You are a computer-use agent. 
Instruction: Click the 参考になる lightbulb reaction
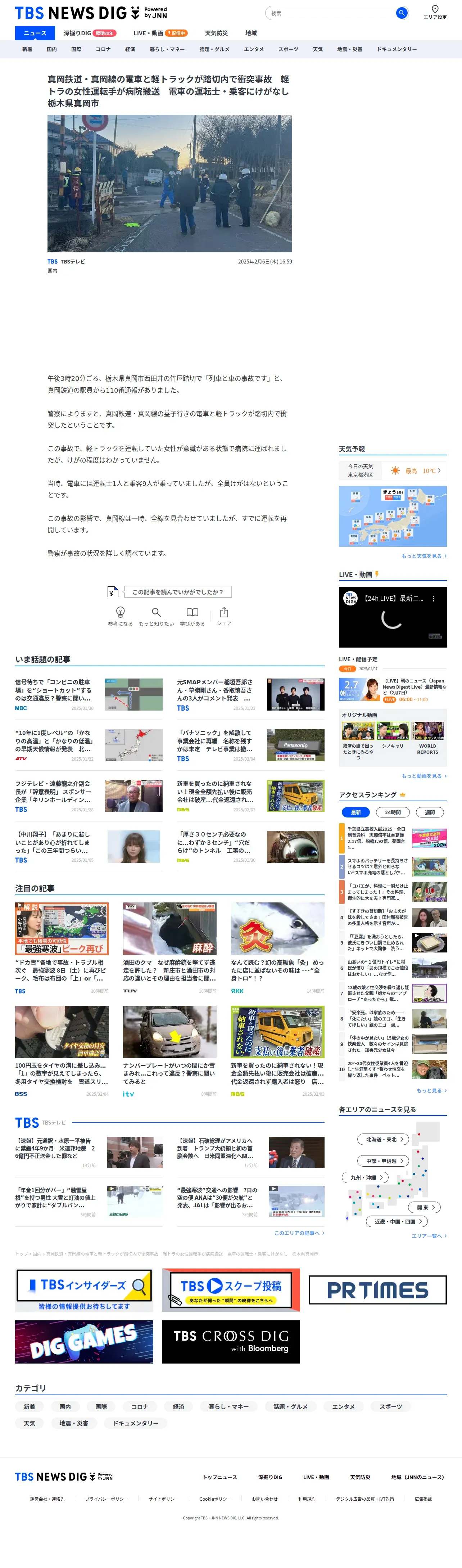click(x=120, y=616)
